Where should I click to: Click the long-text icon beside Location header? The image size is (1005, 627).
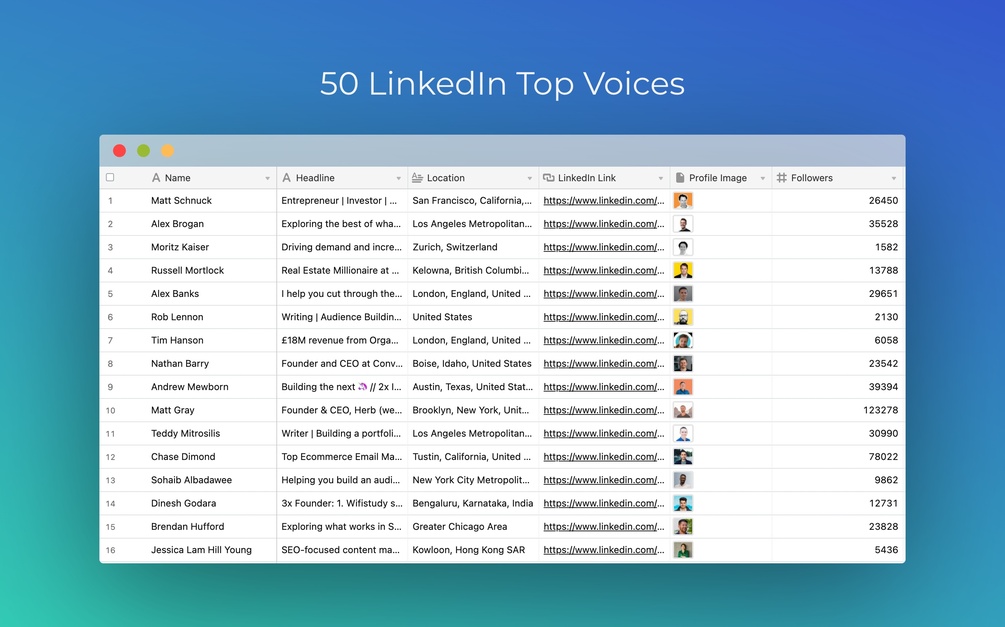417,178
